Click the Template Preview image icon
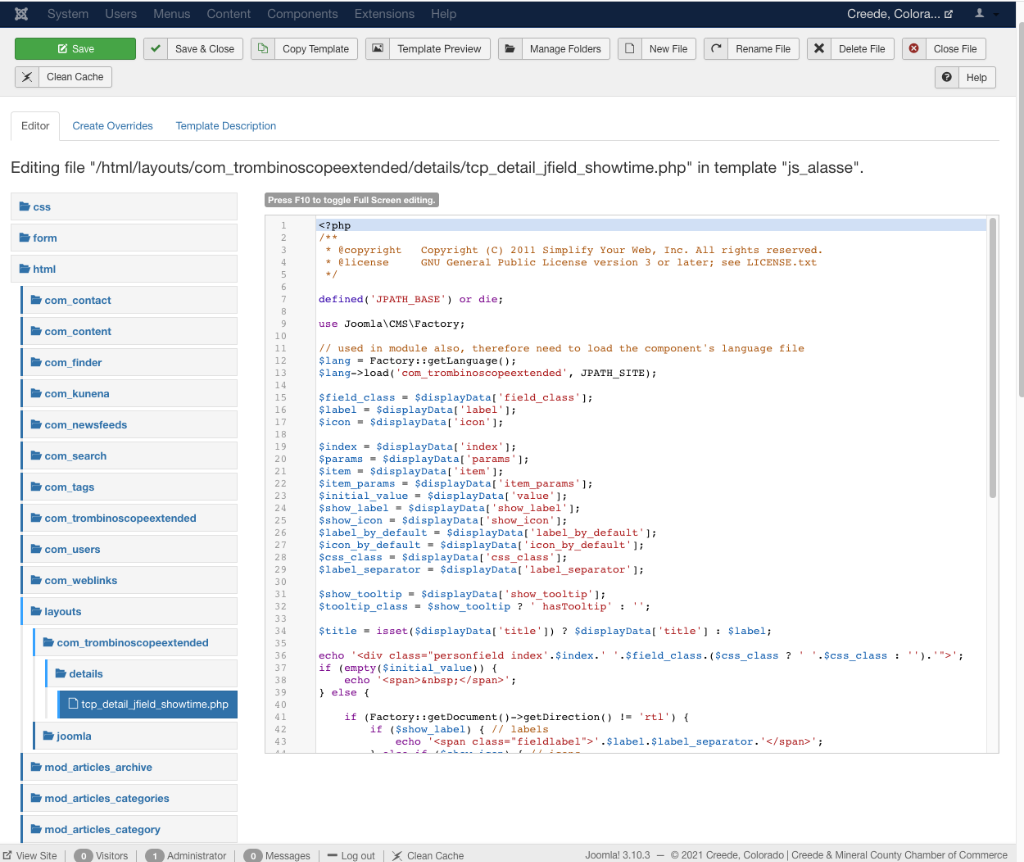Viewport: 1024px width, 862px height. 377,49
